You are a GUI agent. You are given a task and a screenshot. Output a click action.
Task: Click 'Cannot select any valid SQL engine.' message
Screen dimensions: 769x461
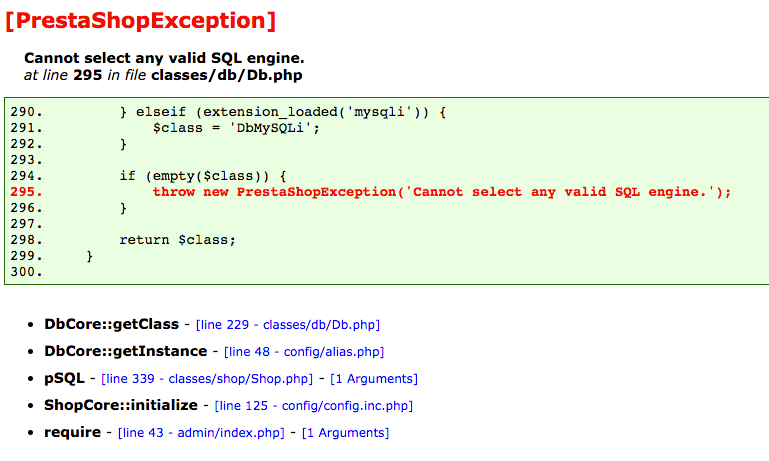tap(164, 58)
